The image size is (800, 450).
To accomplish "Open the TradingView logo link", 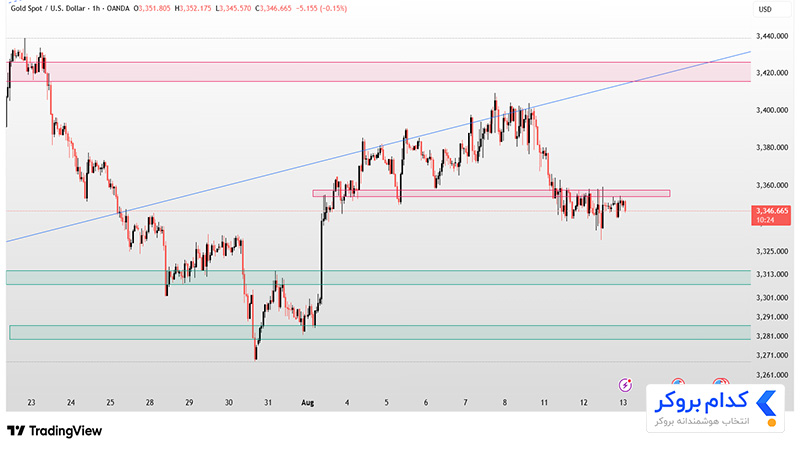I will 55,431.
